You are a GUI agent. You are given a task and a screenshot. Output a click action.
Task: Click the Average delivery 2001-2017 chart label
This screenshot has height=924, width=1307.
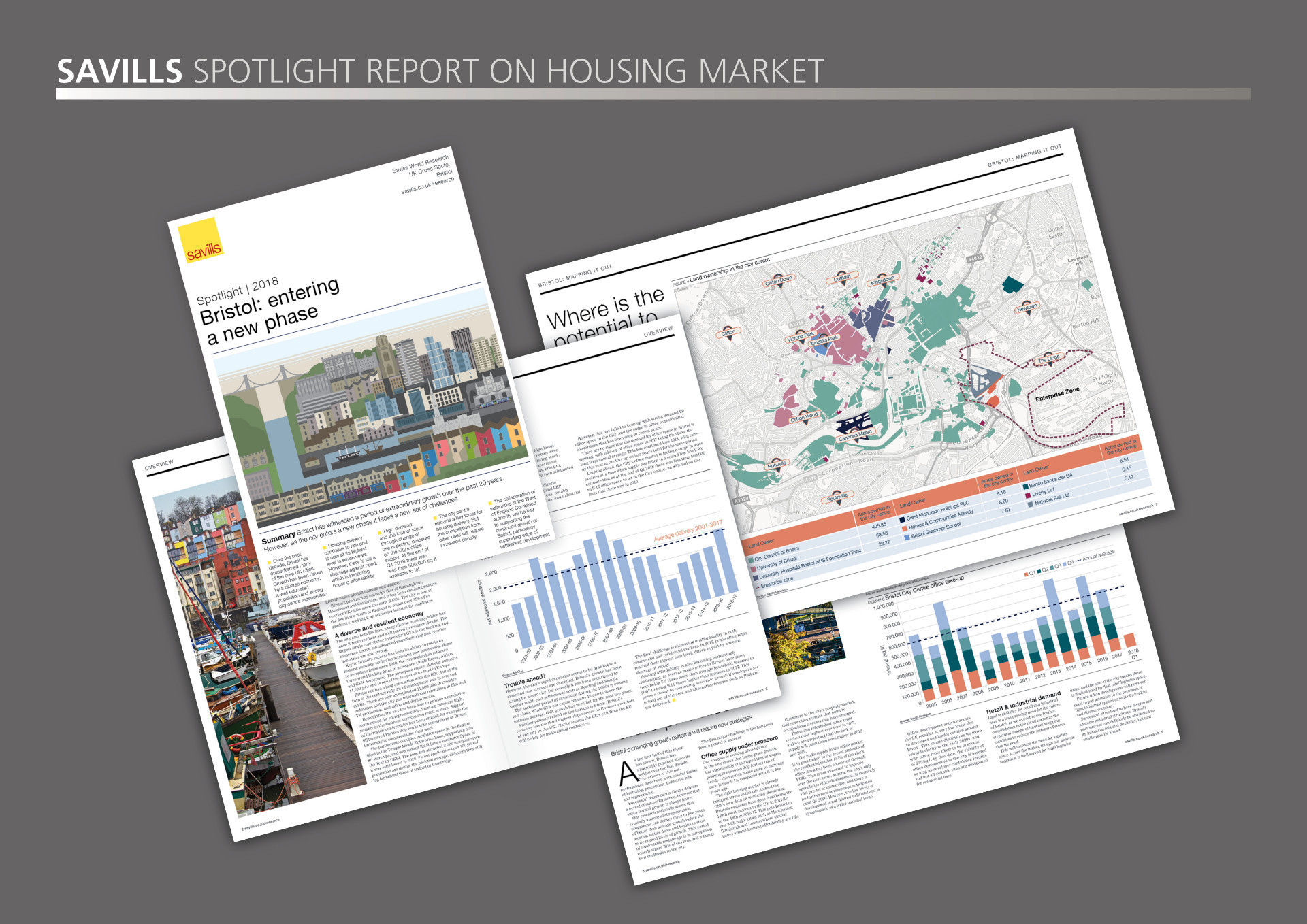688,532
